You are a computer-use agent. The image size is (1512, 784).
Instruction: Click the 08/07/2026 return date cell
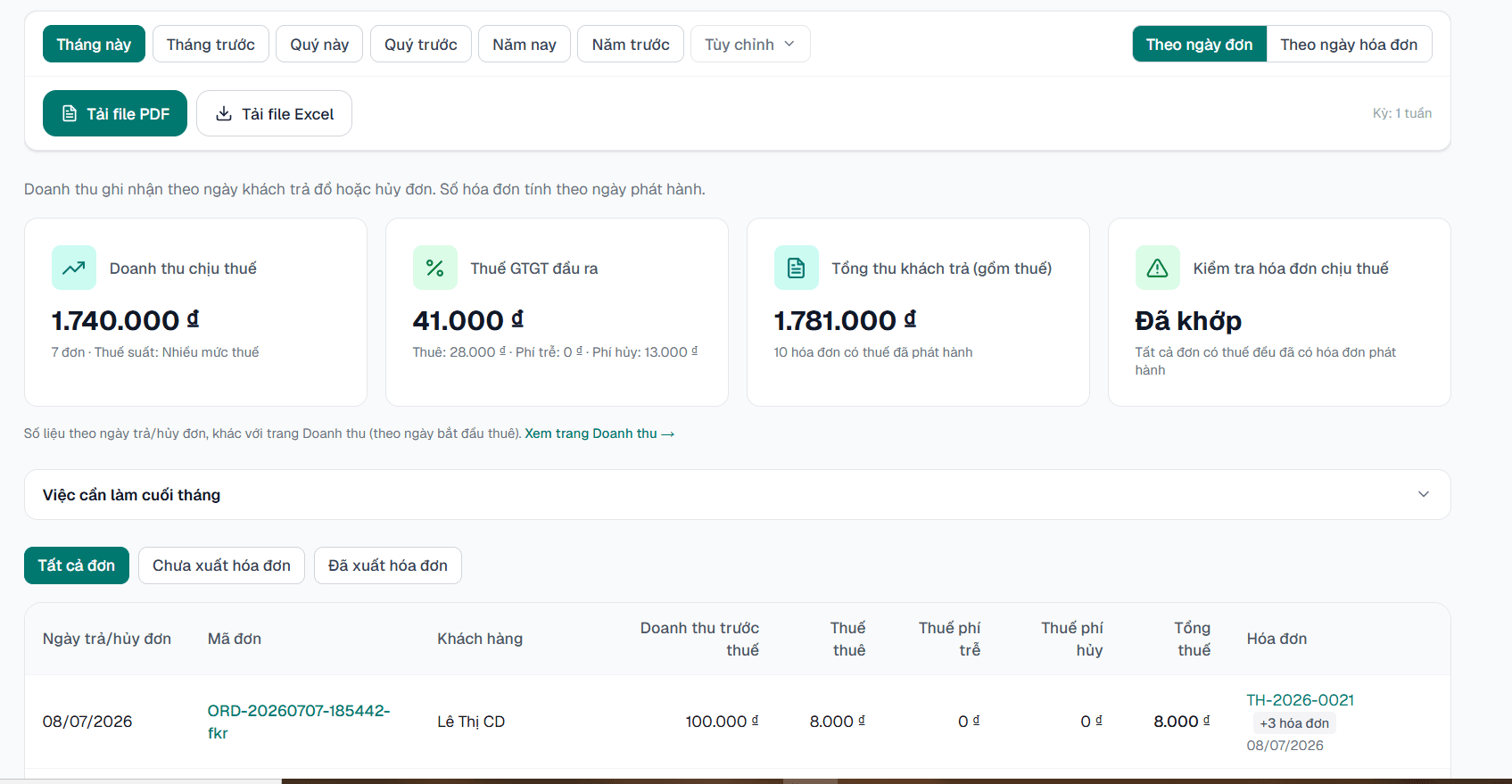(x=87, y=722)
